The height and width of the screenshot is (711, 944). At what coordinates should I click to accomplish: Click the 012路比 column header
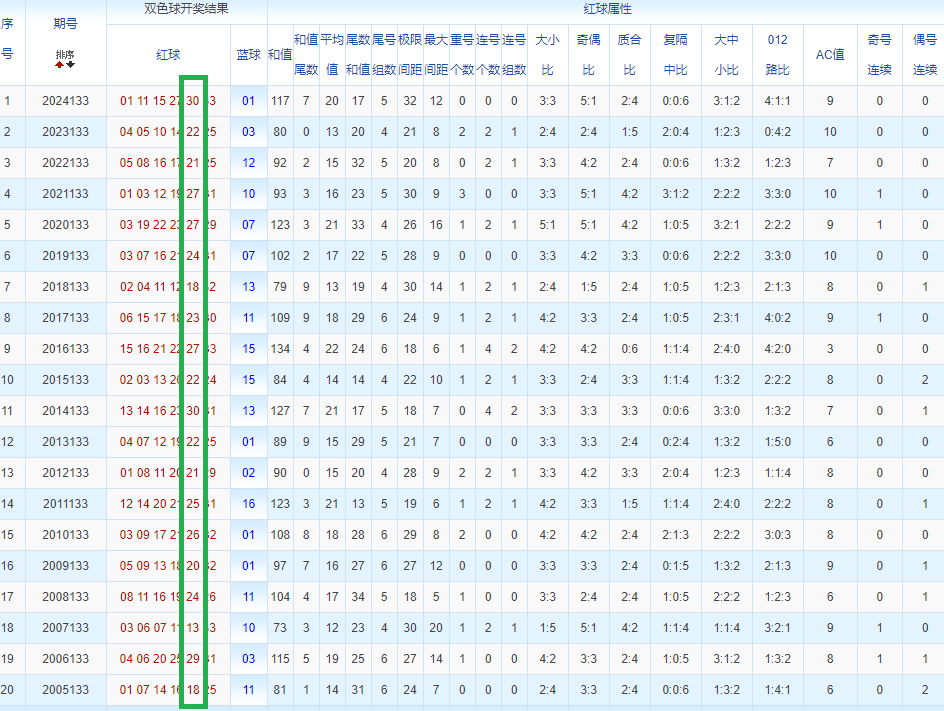777,55
